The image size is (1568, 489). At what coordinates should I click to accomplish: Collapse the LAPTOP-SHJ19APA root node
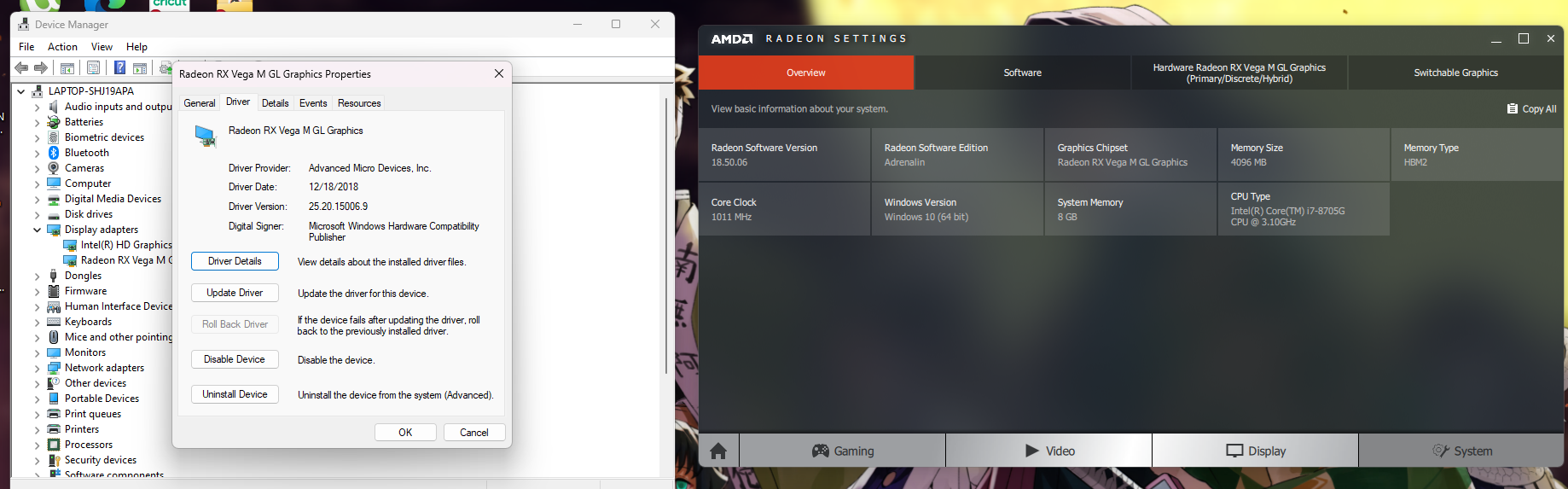point(21,91)
